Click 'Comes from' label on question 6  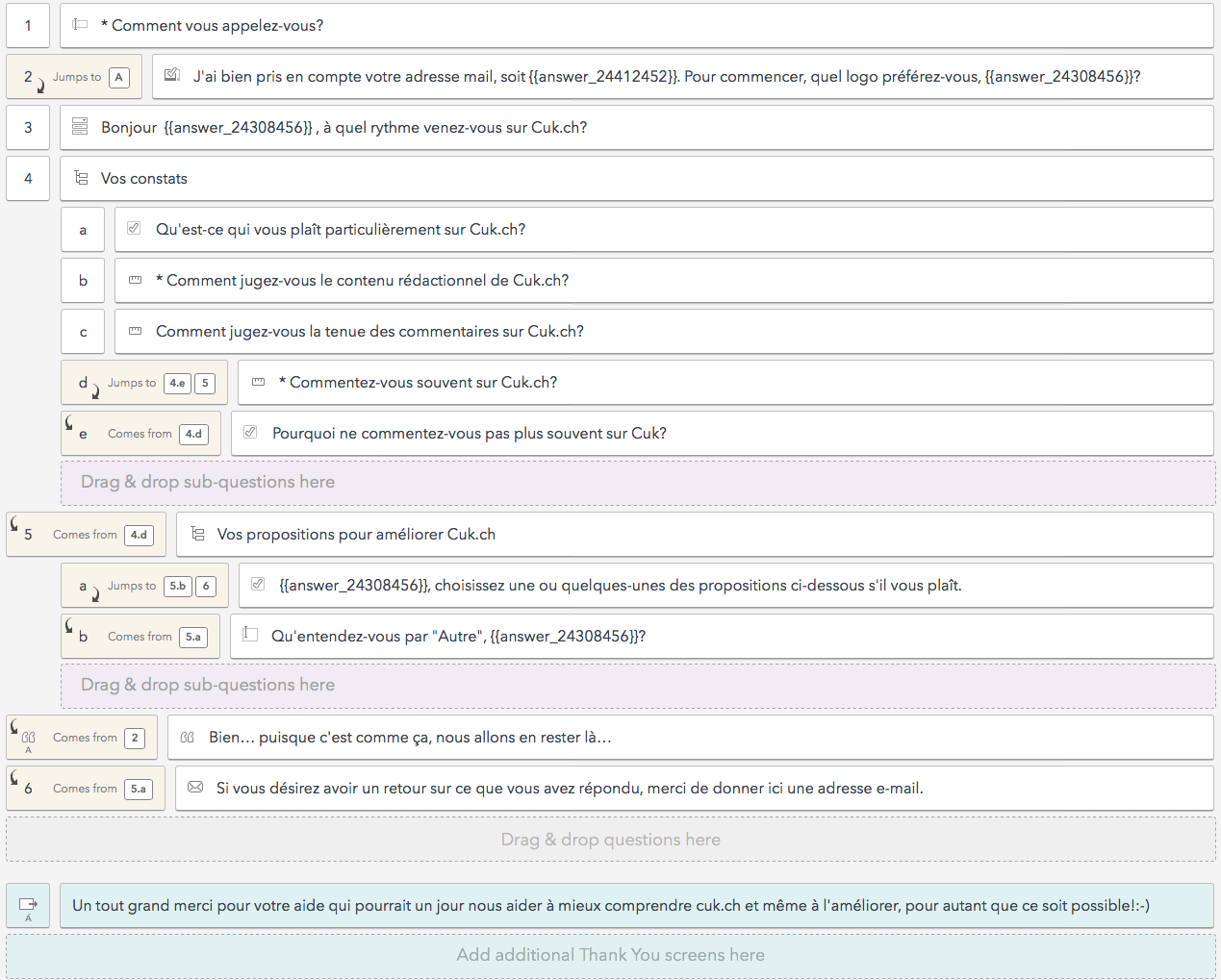click(x=85, y=789)
